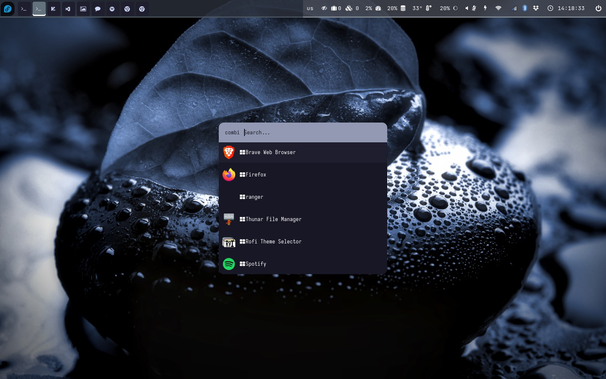
Task: Switch to the first terminal workspace
Action: click(24, 8)
